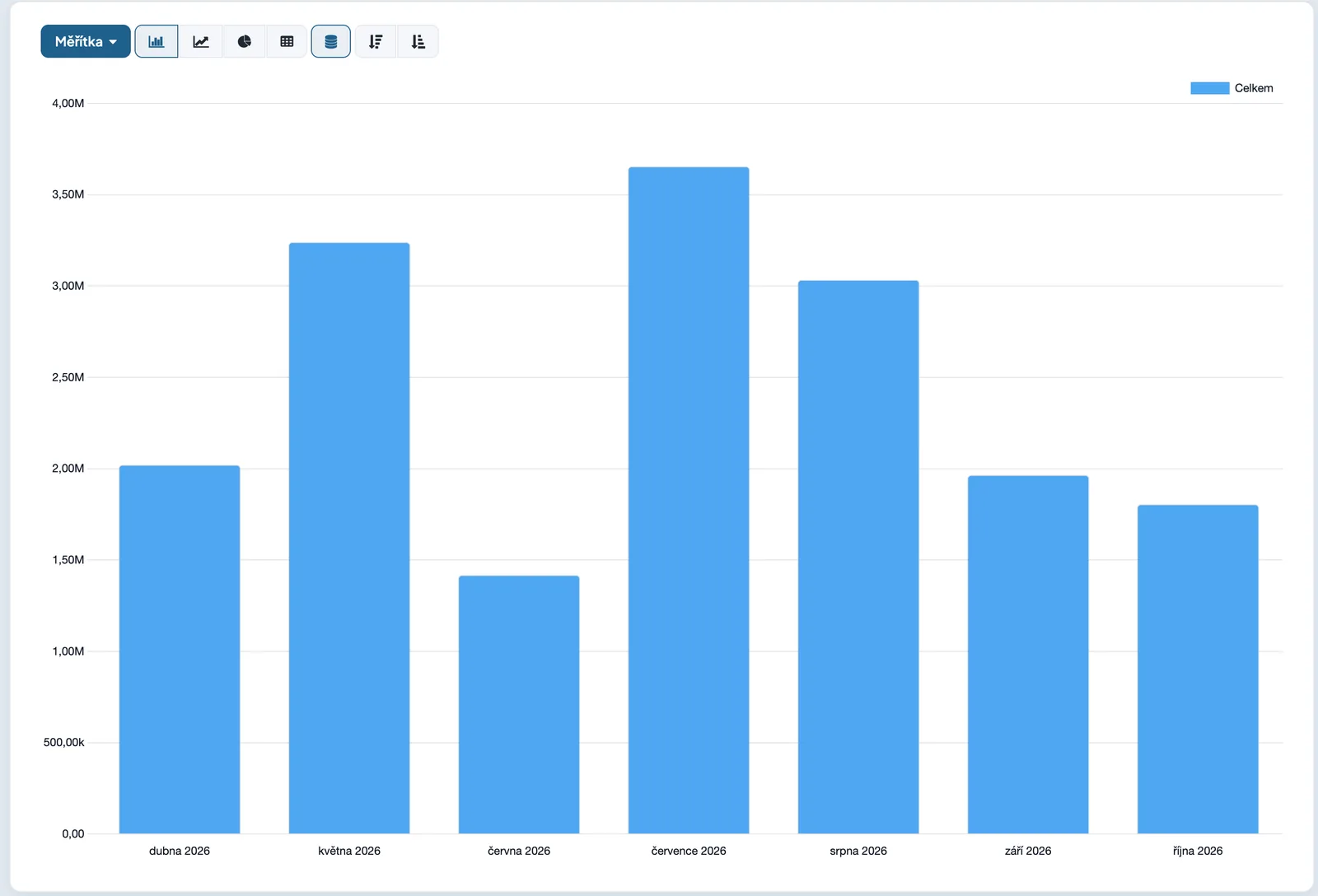This screenshot has height=896, width=1318.
Task: Click the července 2026 axis label
Action: [689, 851]
